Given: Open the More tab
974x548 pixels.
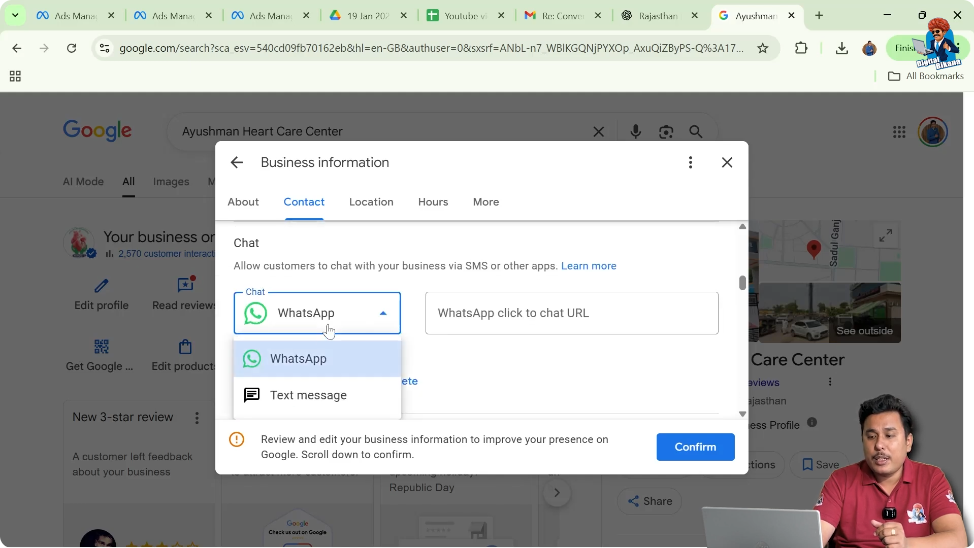Looking at the screenshot, I should click(486, 202).
